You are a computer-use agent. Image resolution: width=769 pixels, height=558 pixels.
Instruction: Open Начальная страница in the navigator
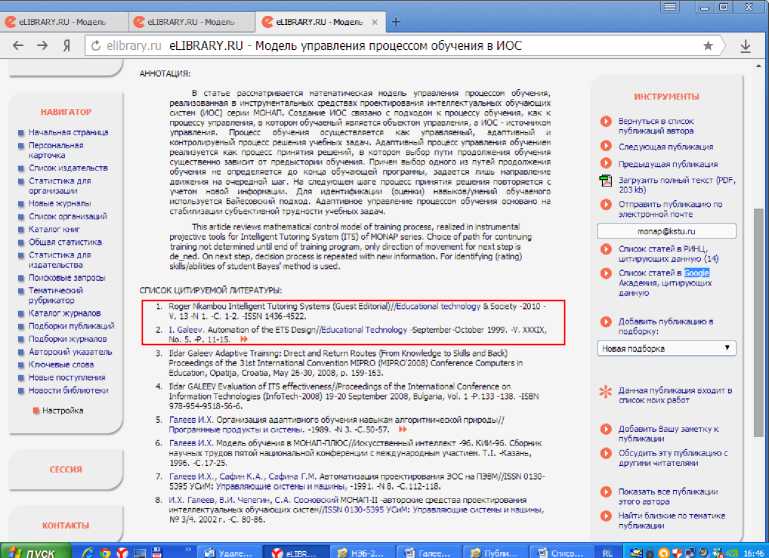(68, 132)
